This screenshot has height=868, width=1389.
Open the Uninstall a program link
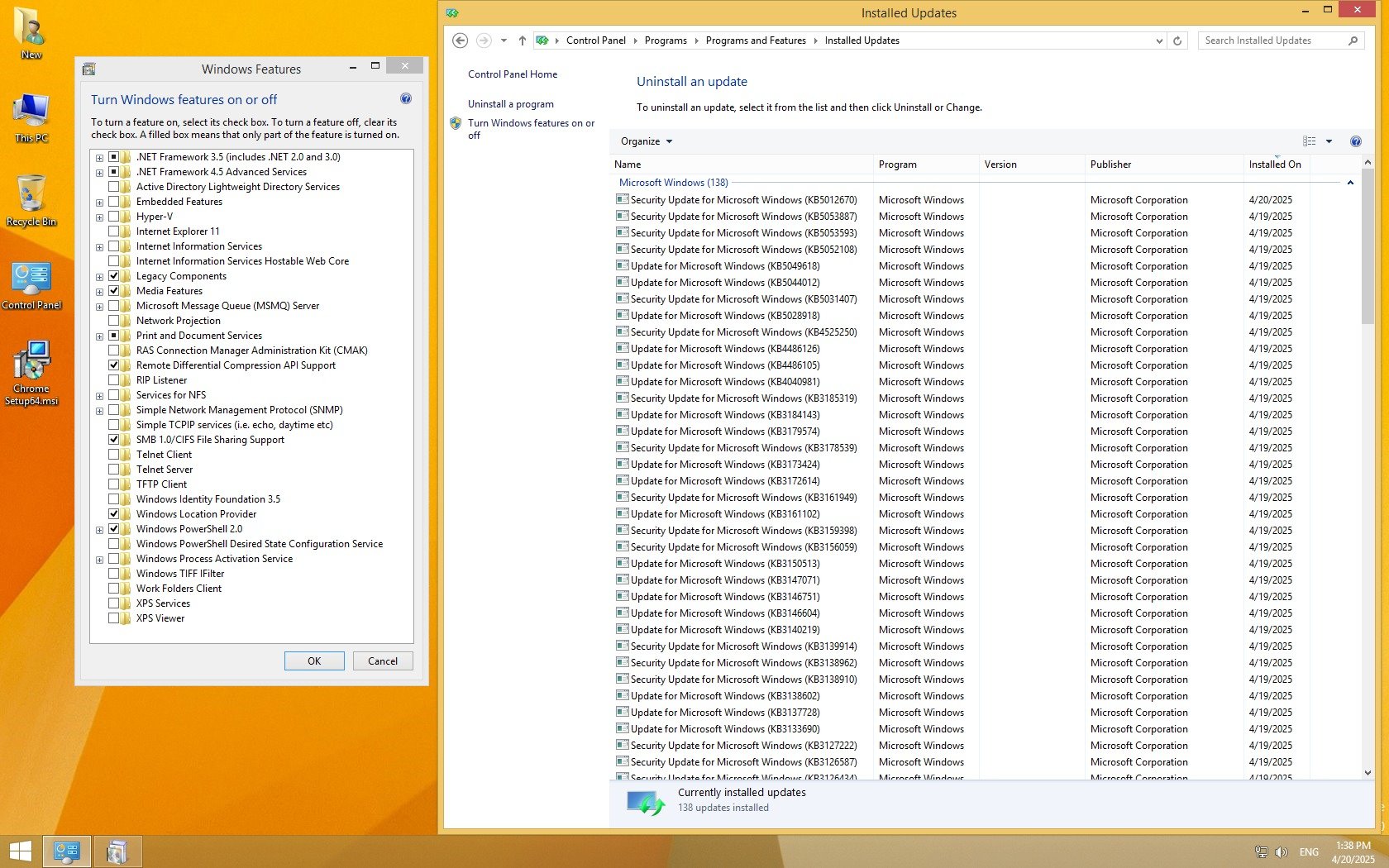pos(510,104)
